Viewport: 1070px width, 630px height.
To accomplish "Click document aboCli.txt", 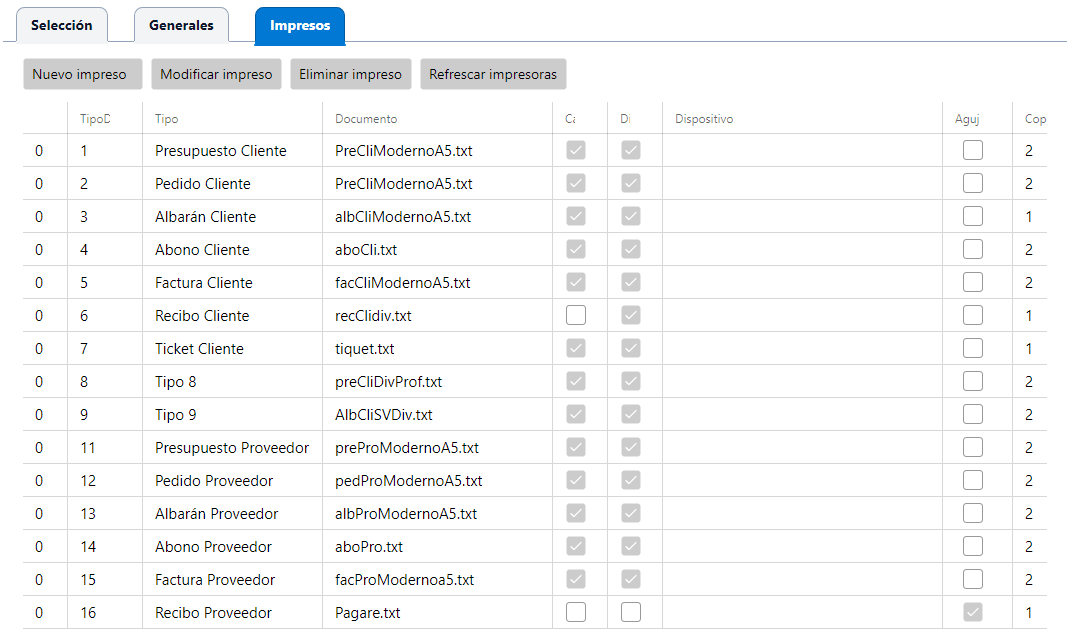I will tap(366, 250).
